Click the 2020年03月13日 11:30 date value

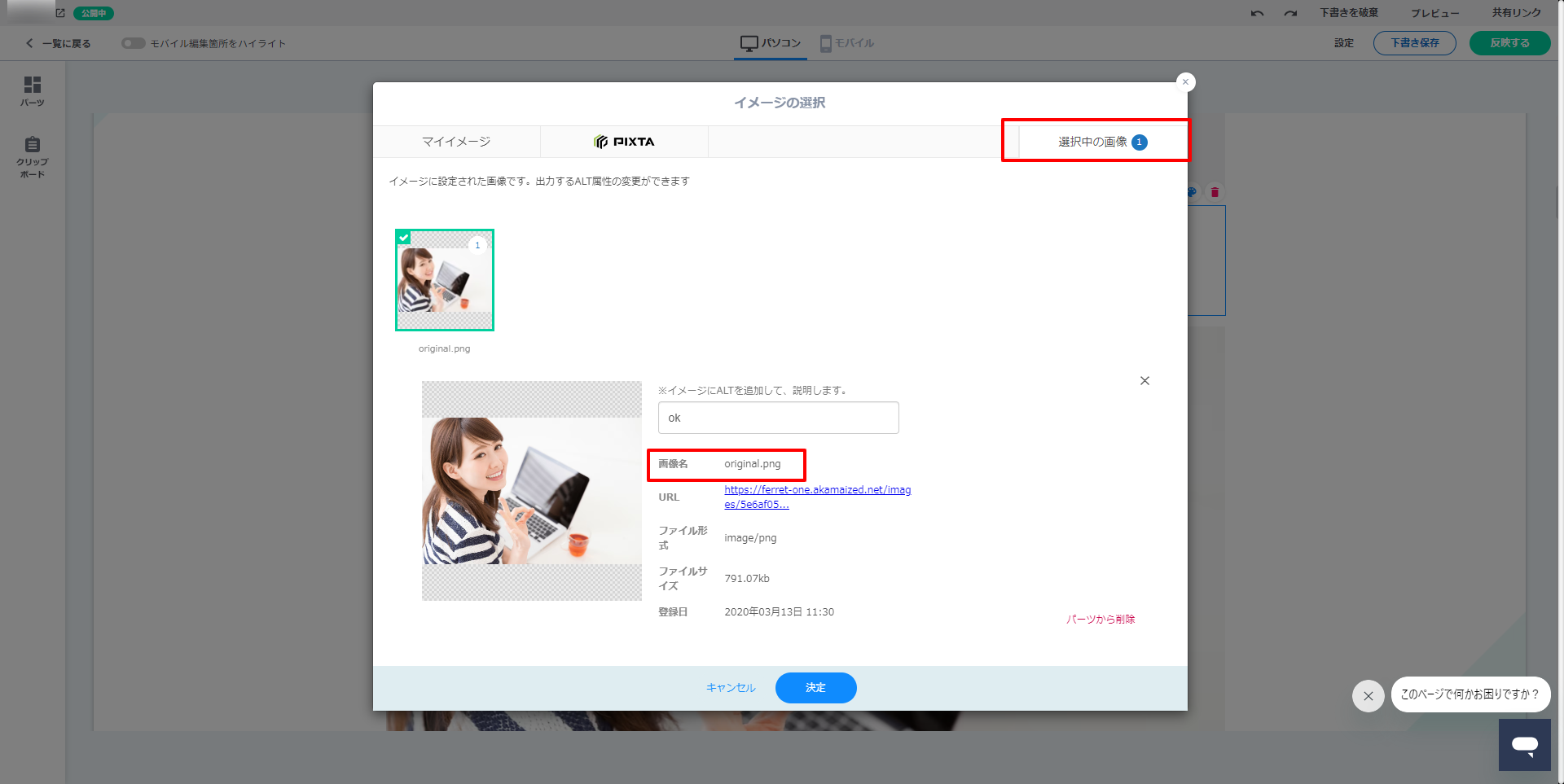point(780,612)
